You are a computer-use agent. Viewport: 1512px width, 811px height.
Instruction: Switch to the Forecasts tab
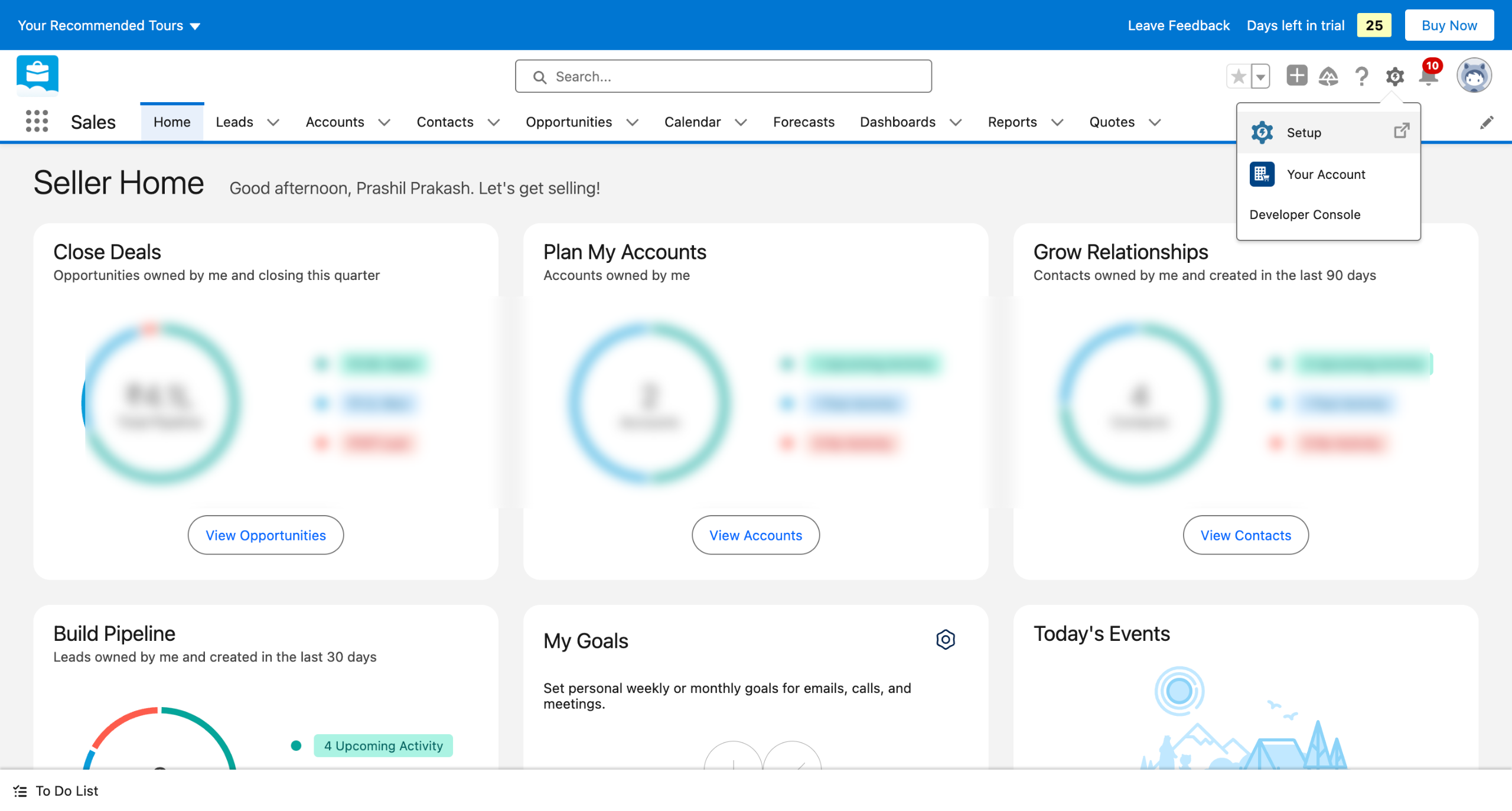click(x=803, y=122)
